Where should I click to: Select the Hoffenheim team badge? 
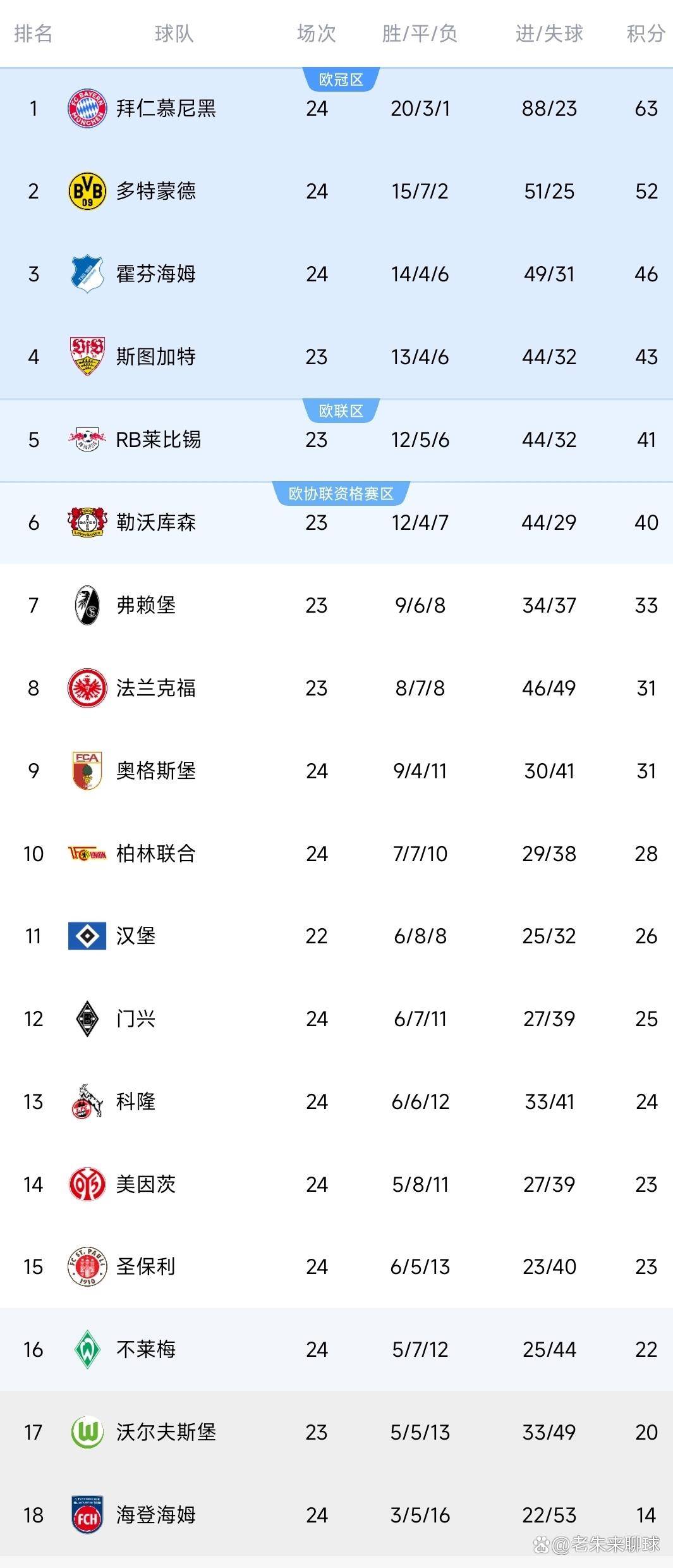point(87,274)
